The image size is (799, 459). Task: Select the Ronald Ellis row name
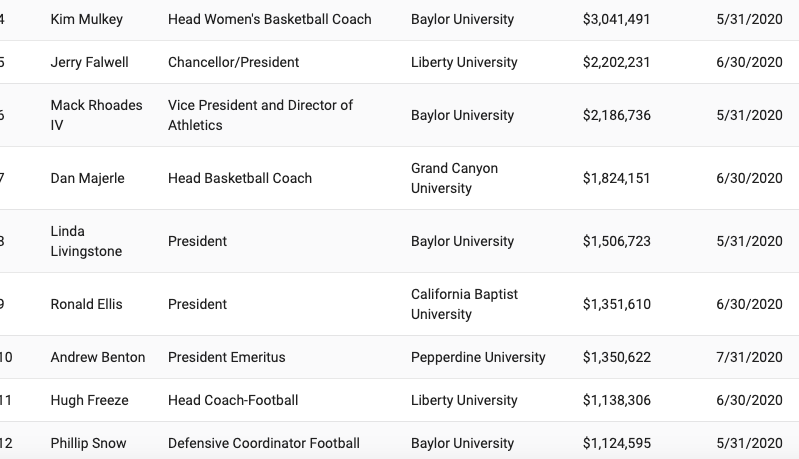(87, 304)
